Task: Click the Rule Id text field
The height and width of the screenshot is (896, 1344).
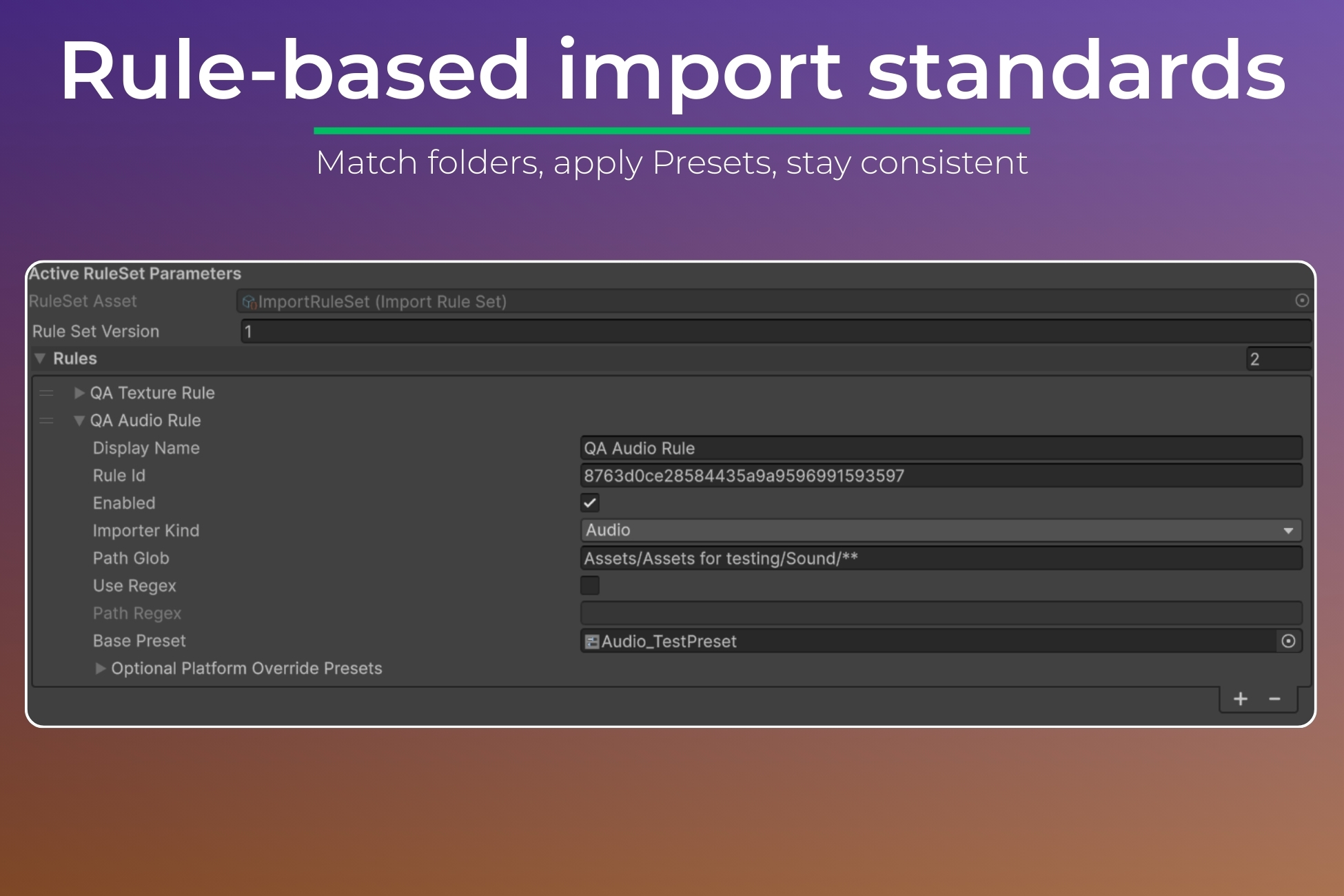Action: click(941, 476)
